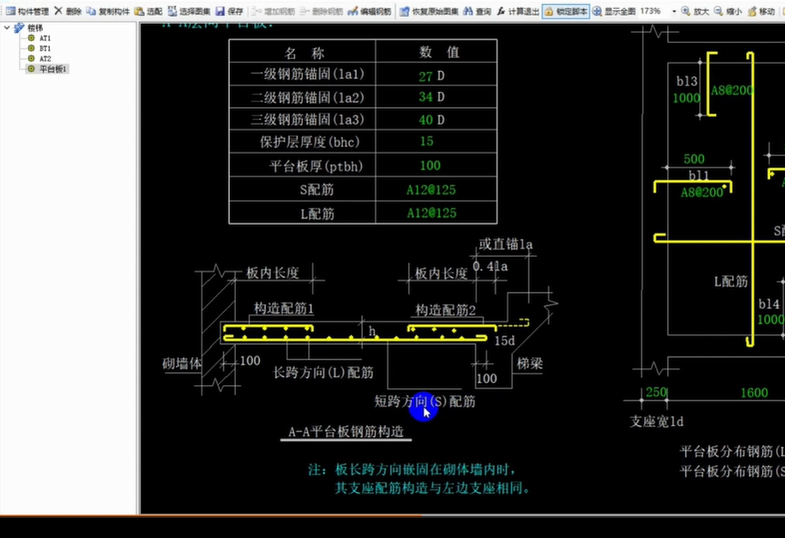785x538 pixels.
Task: Click 复制构件 copy component
Action: (x=108, y=11)
